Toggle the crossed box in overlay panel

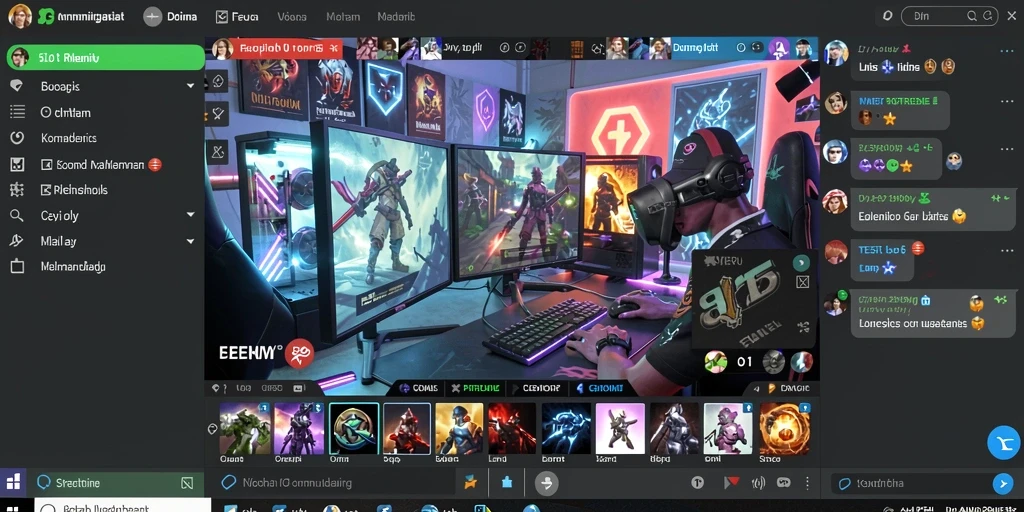[803, 282]
